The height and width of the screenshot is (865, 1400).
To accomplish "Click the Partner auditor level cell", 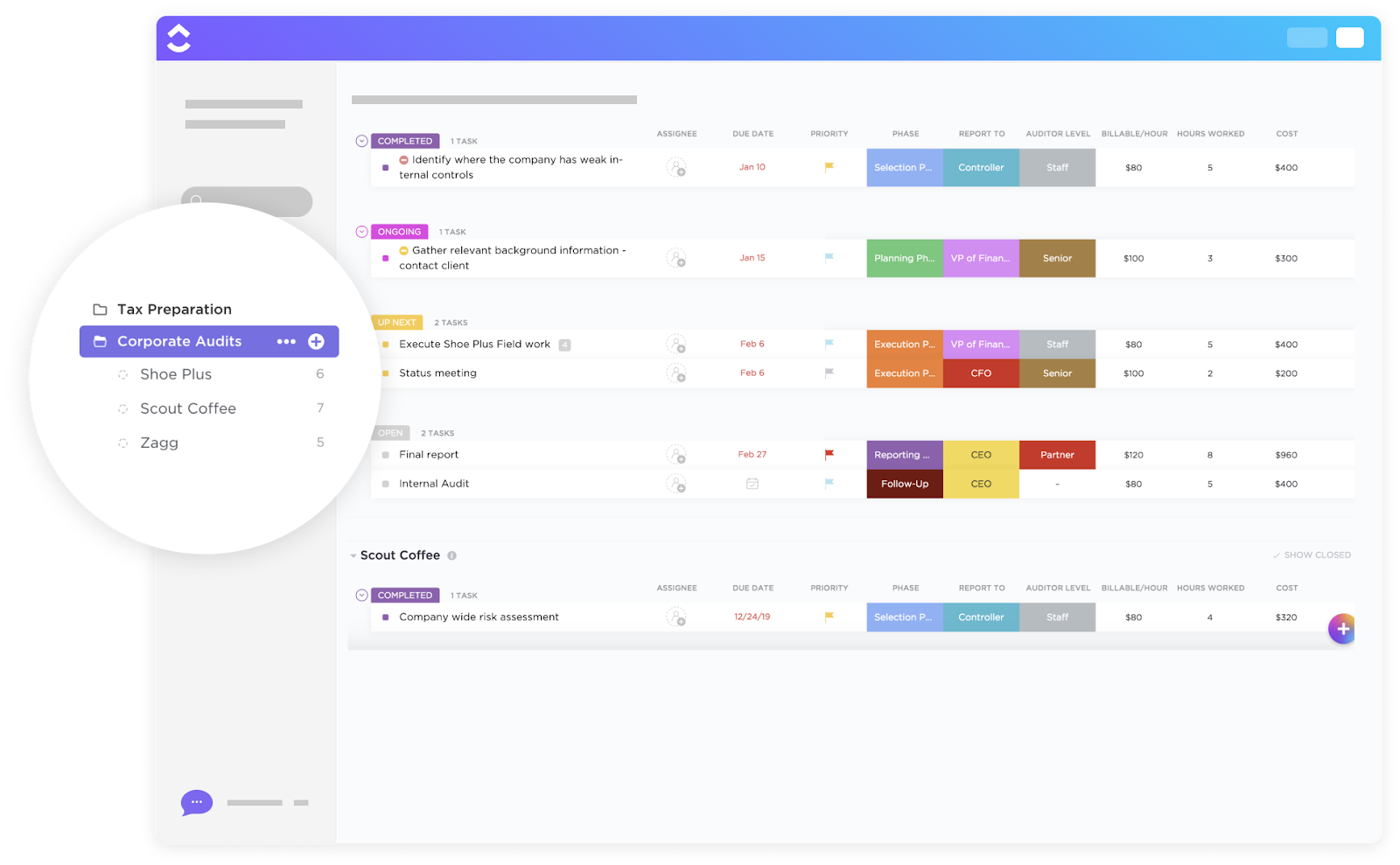I will pyautogui.click(x=1057, y=455).
